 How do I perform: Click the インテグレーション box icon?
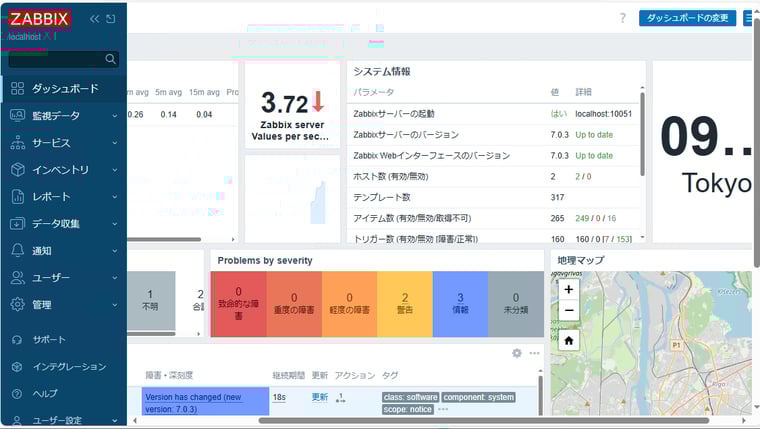click(x=17, y=367)
